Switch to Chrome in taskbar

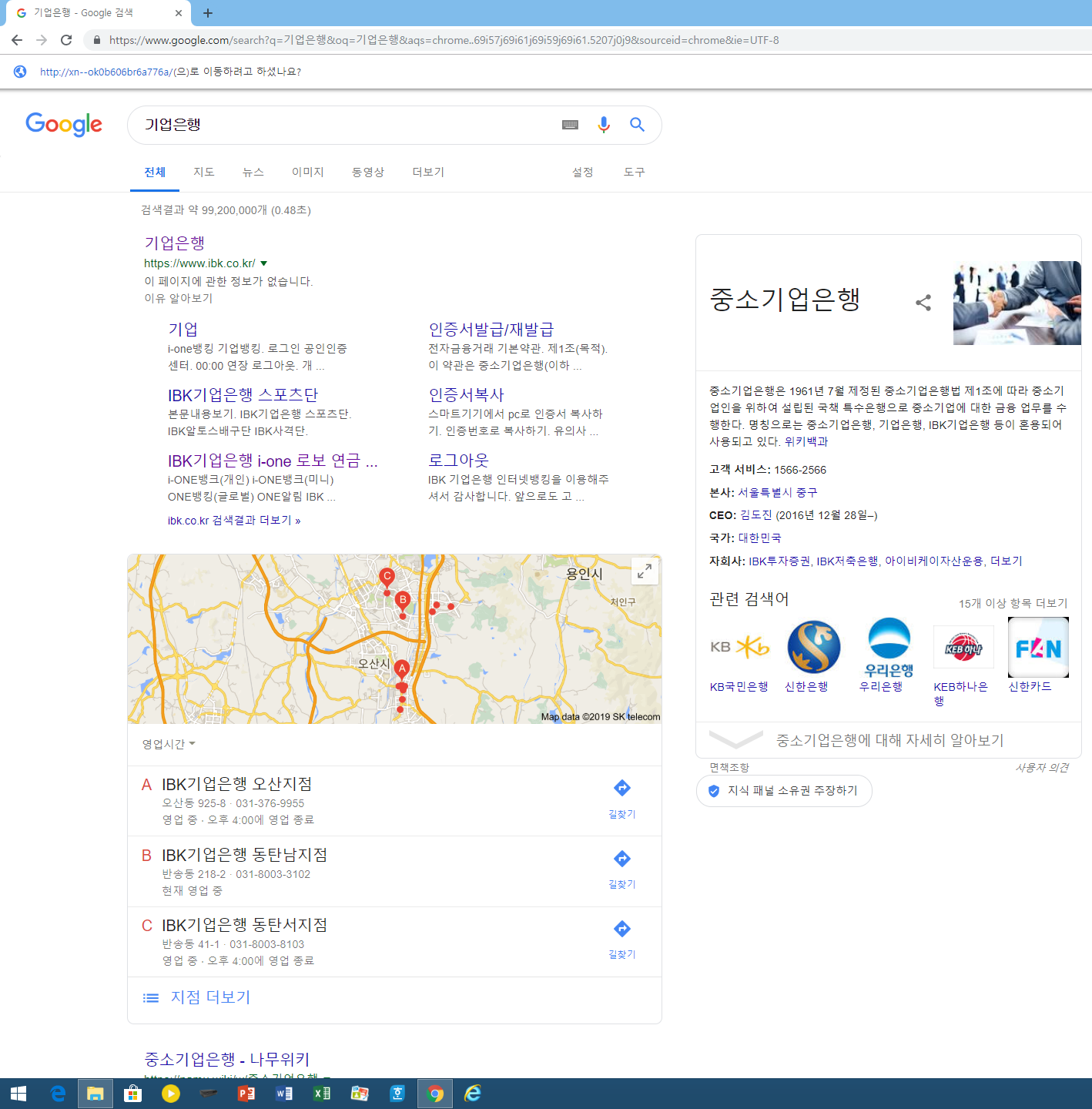[435, 1094]
